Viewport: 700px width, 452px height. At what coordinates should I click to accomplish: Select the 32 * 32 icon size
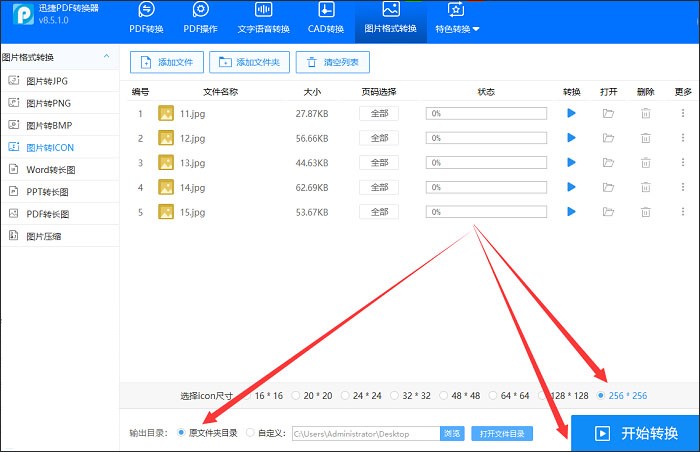[411, 396]
